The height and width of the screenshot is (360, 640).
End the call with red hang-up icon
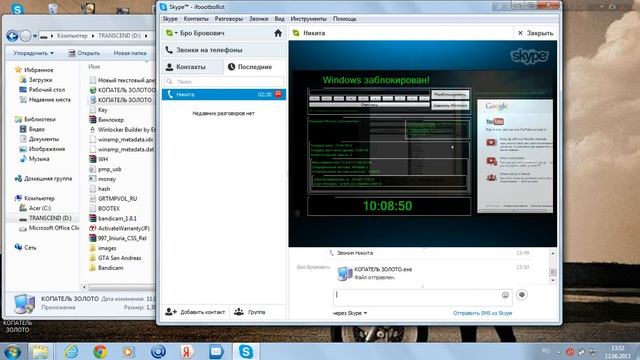click(278, 94)
